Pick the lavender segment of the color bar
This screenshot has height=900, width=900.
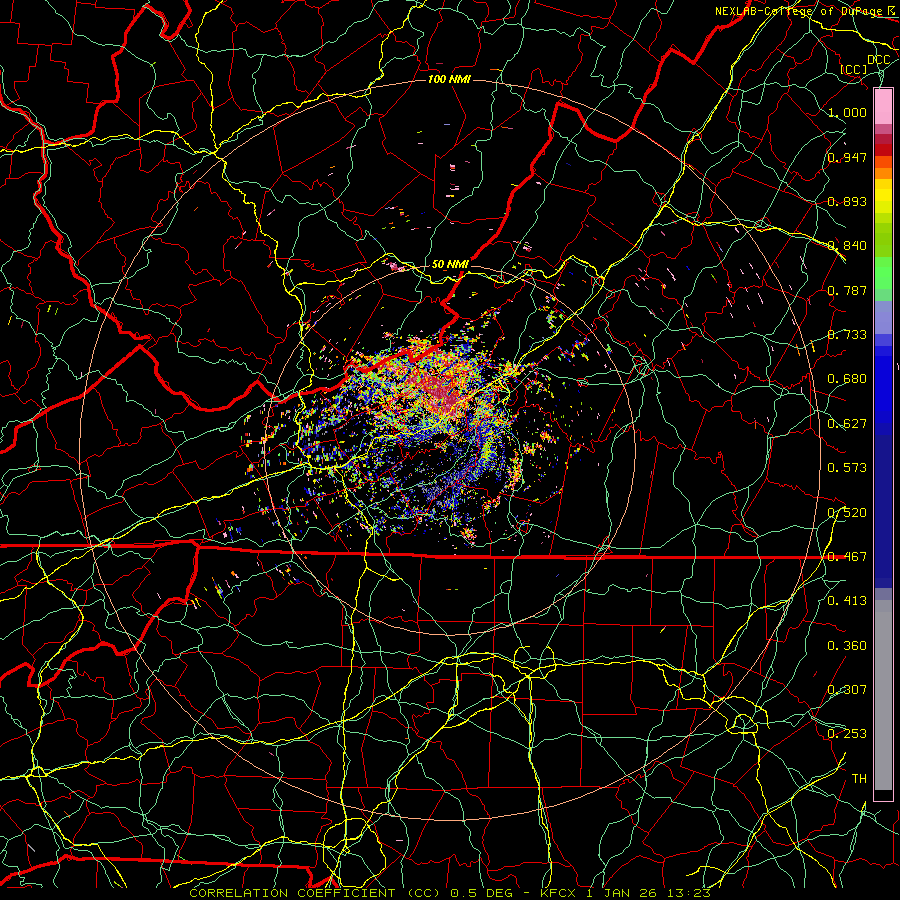coord(883,317)
